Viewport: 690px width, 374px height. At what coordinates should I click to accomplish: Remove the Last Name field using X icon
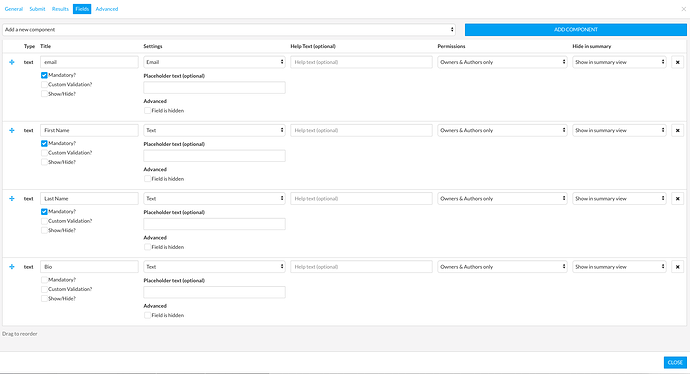(x=678, y=198)
